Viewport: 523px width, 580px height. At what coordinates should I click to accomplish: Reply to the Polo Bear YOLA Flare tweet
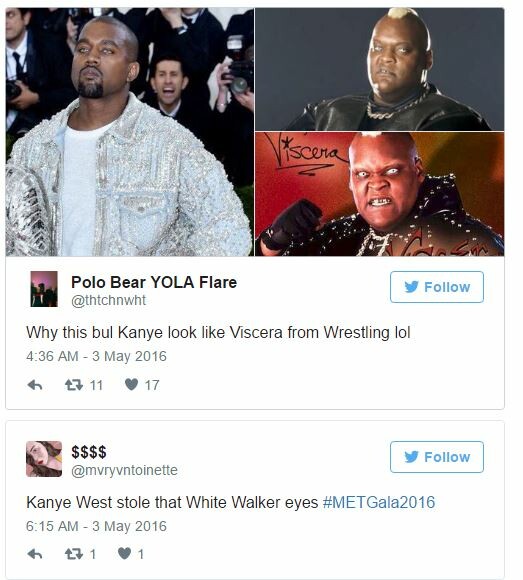coord(35,385)
